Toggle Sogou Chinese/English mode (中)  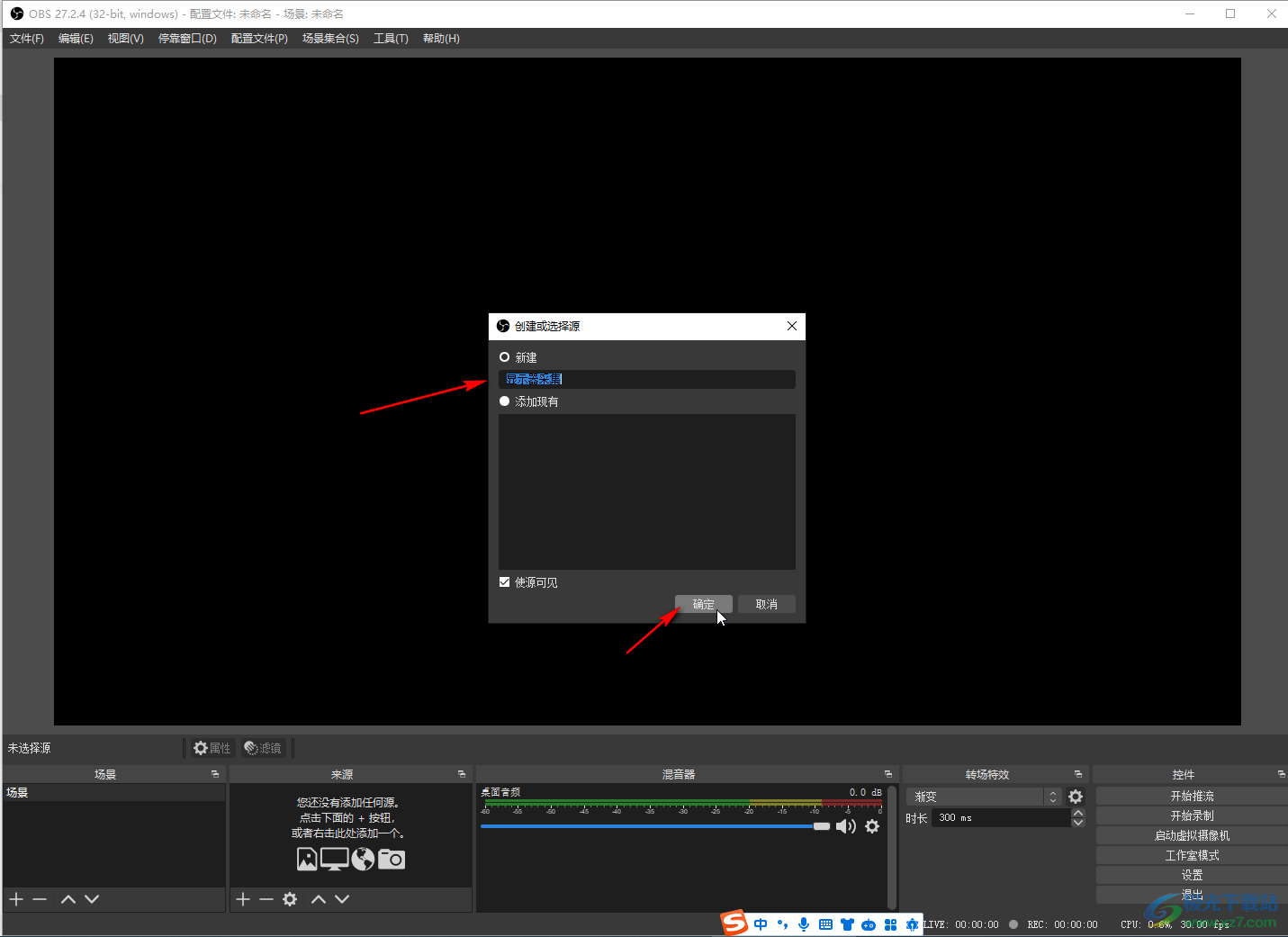(761, 924)
